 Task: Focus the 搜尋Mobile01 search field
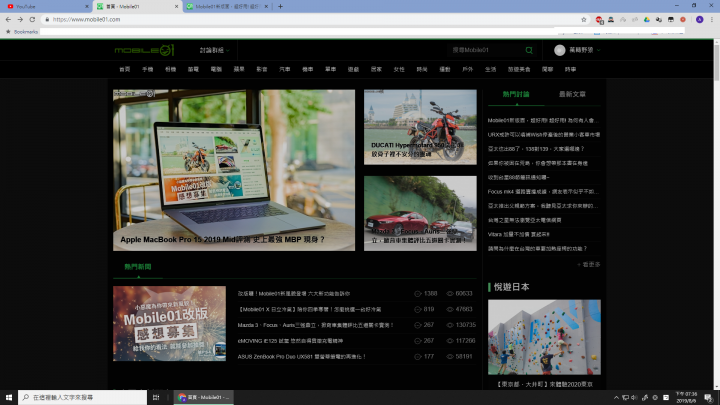click(486, 50)
